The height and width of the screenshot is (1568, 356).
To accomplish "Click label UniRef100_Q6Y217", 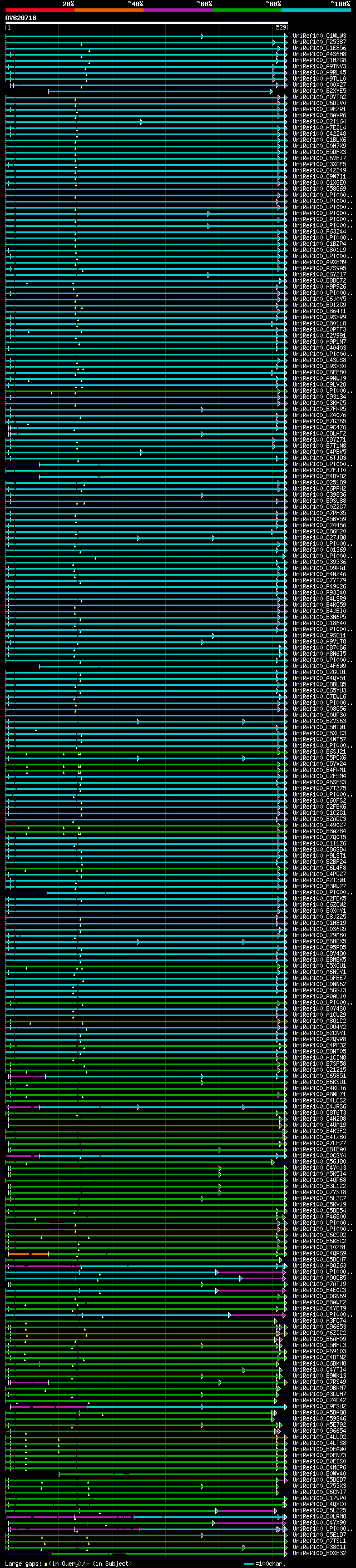I will tap(319, 275).
